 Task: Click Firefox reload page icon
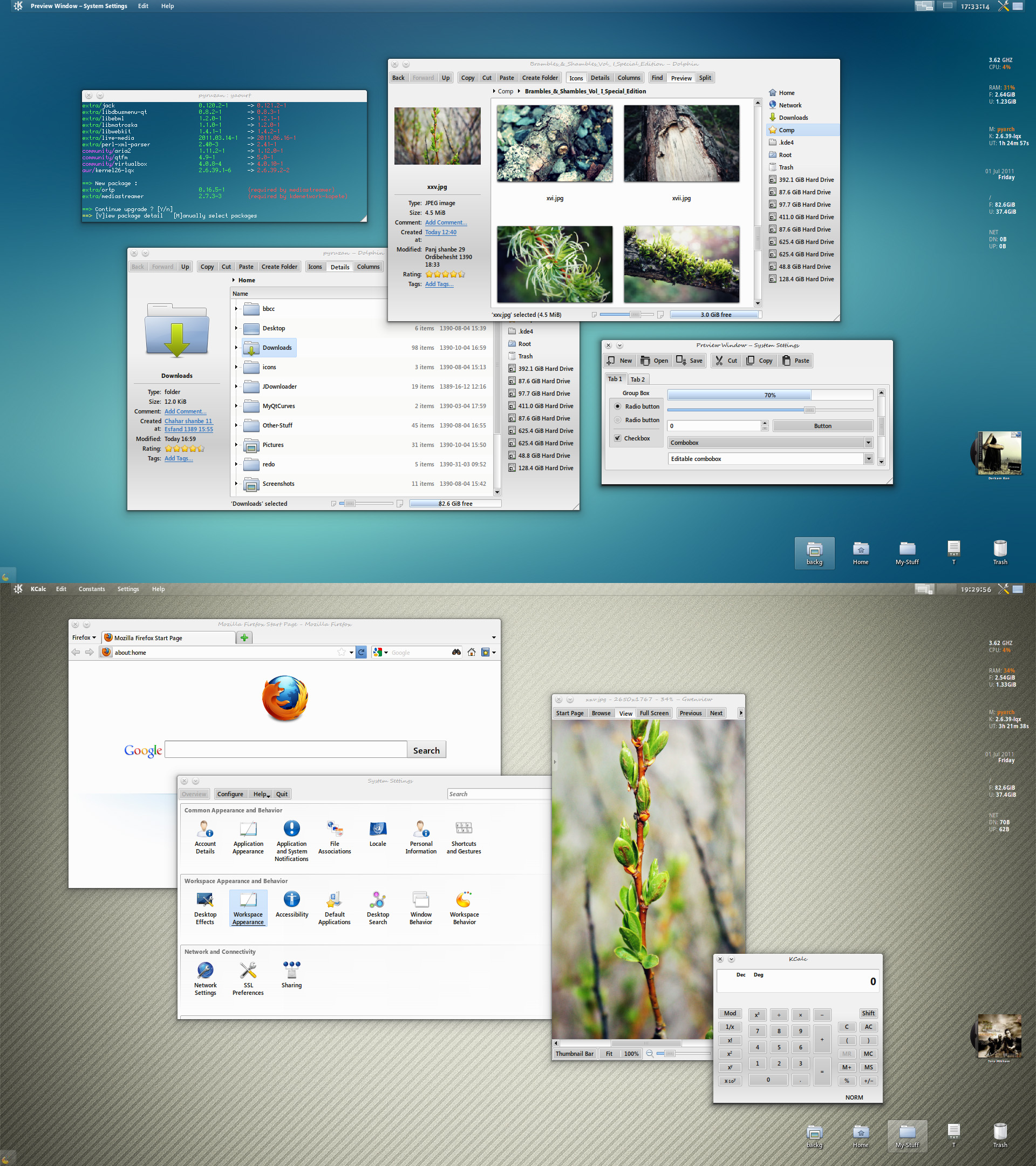(x=362, y=652)
